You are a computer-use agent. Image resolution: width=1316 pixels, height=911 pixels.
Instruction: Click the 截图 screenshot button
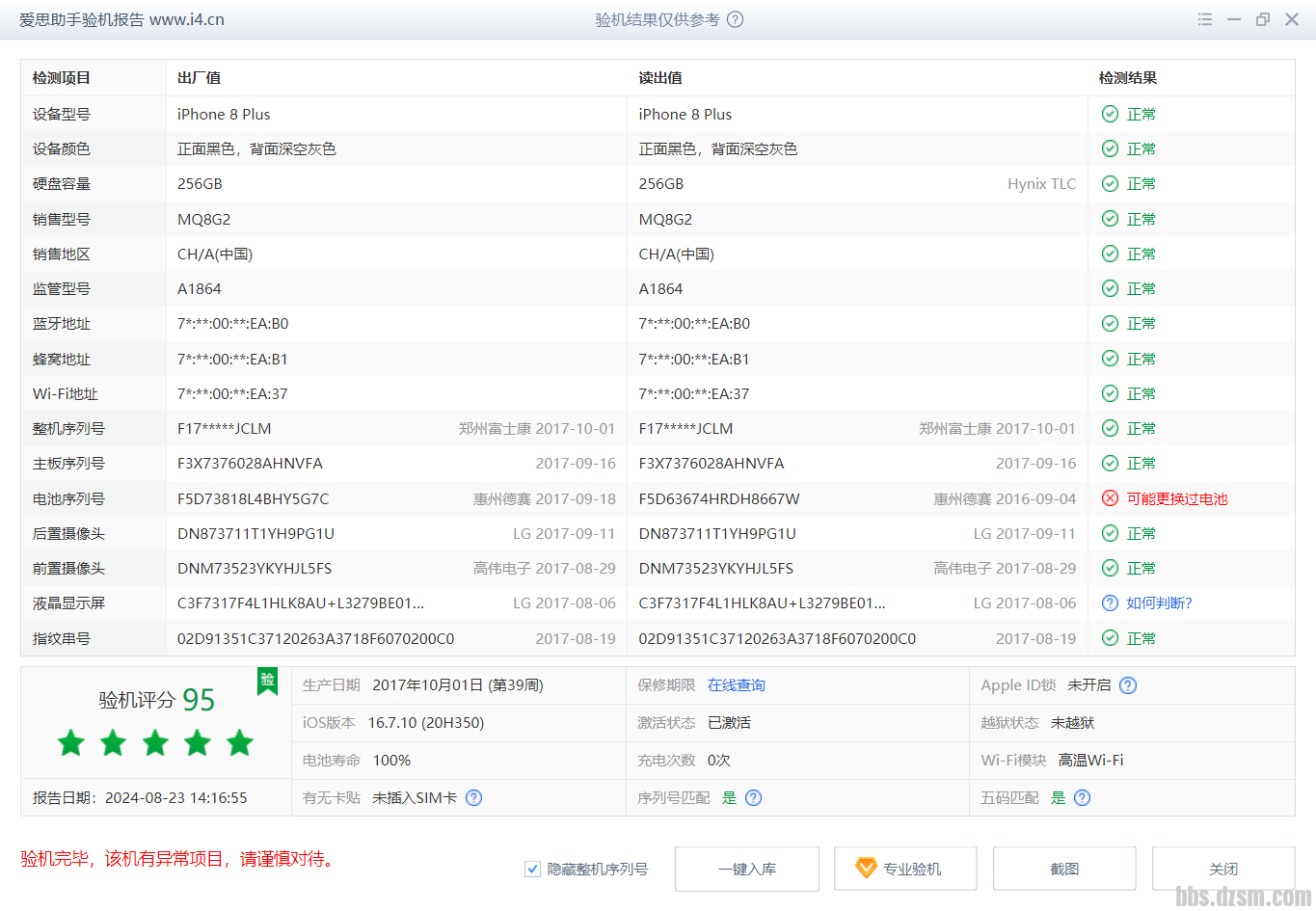[x=1064, y=869]
